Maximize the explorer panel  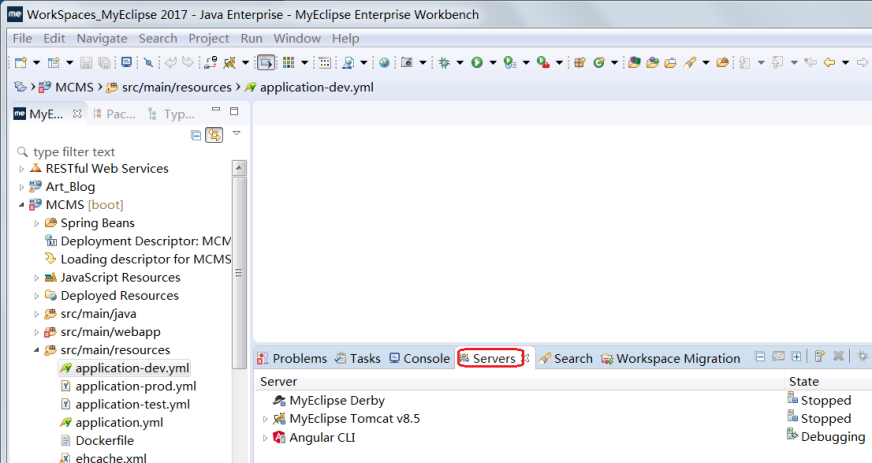coord(234,111)
